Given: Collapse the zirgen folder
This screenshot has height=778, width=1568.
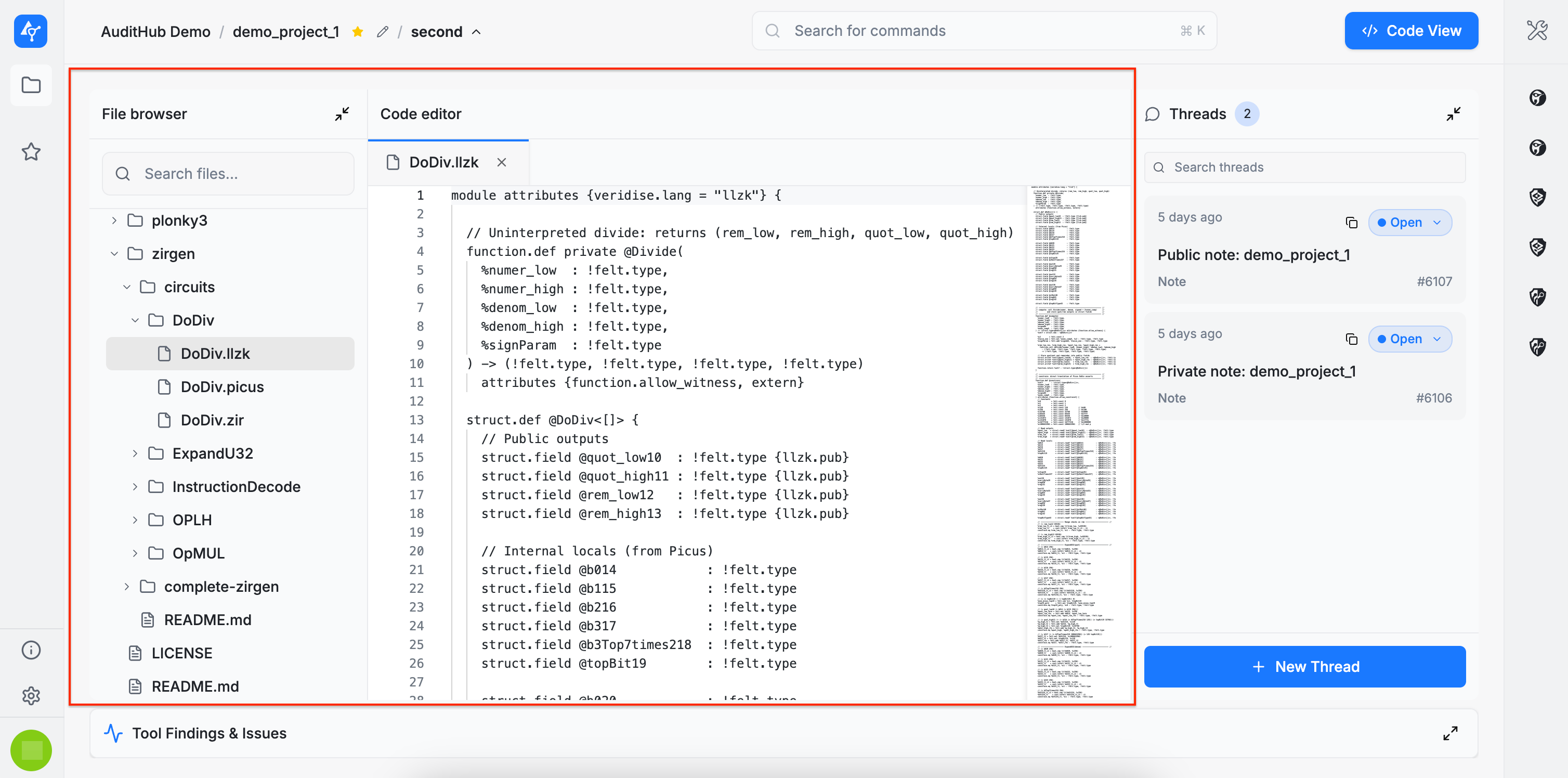Looking at the screenshot, I should click(114, 254).
